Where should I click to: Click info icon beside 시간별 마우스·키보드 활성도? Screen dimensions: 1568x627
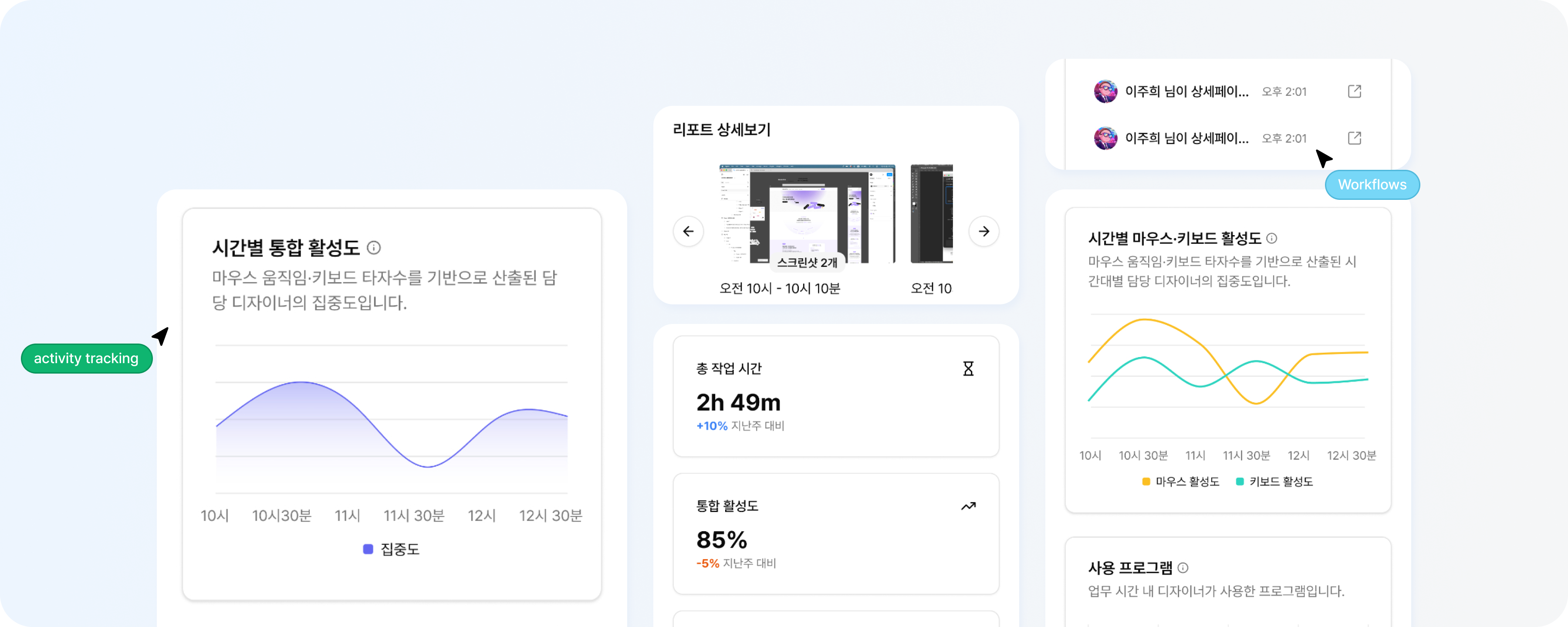coord(1271,238)
